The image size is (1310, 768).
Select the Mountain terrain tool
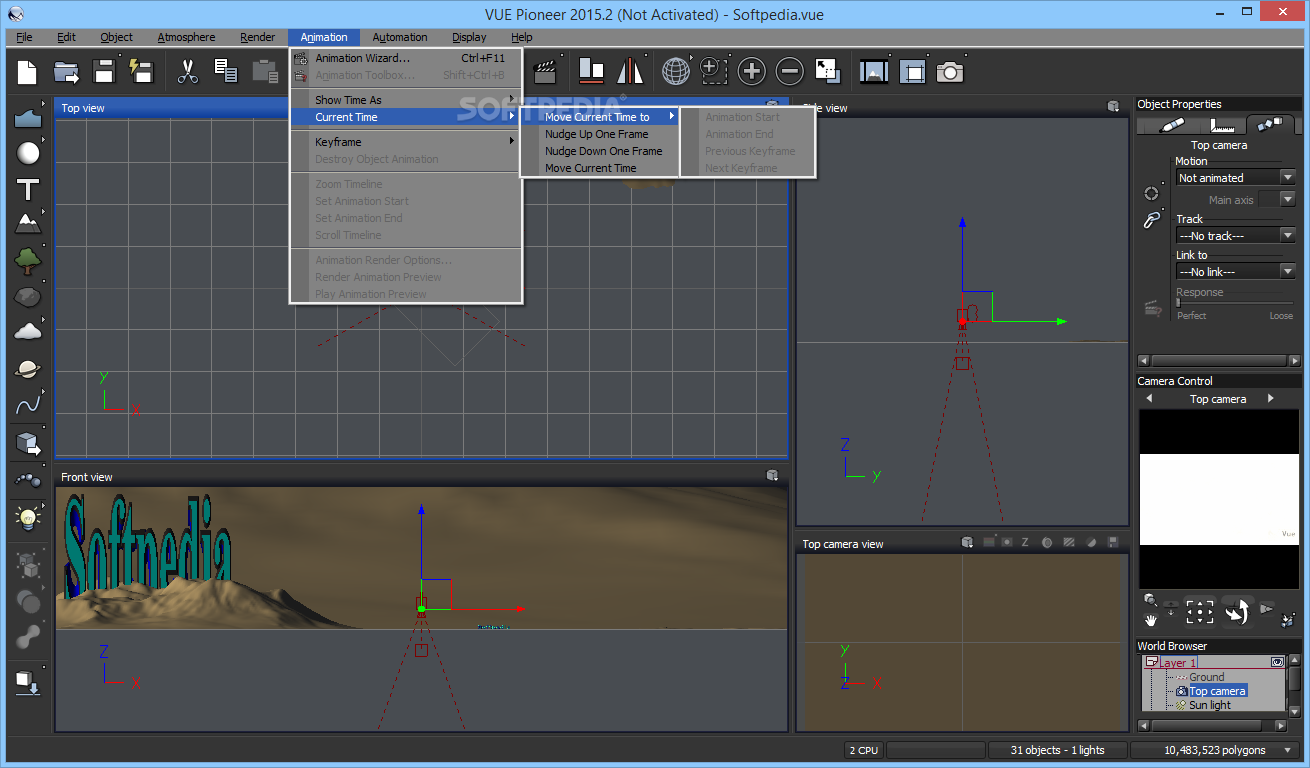pos(28,224)
